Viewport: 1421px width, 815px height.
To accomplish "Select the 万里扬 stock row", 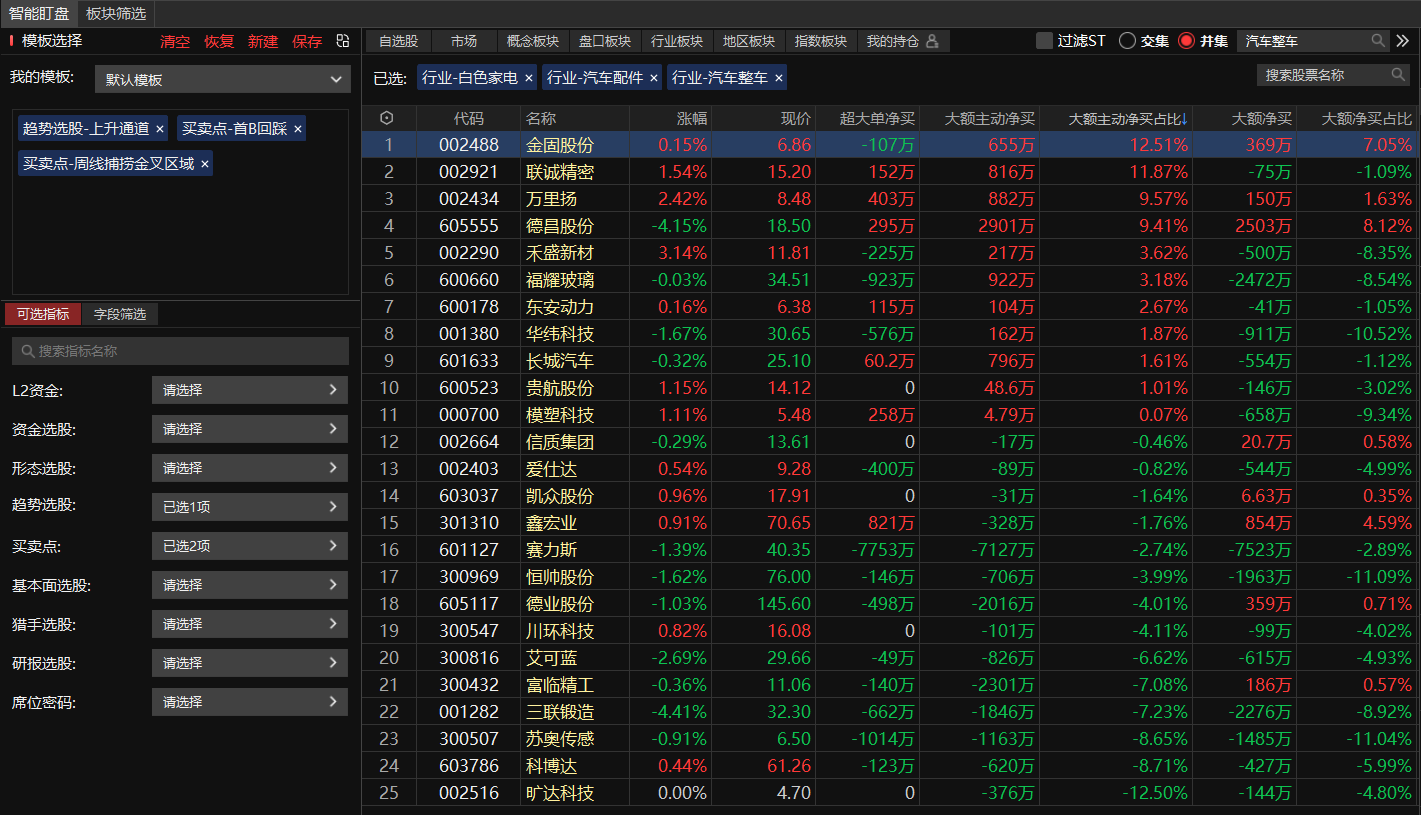I will 890,199.
